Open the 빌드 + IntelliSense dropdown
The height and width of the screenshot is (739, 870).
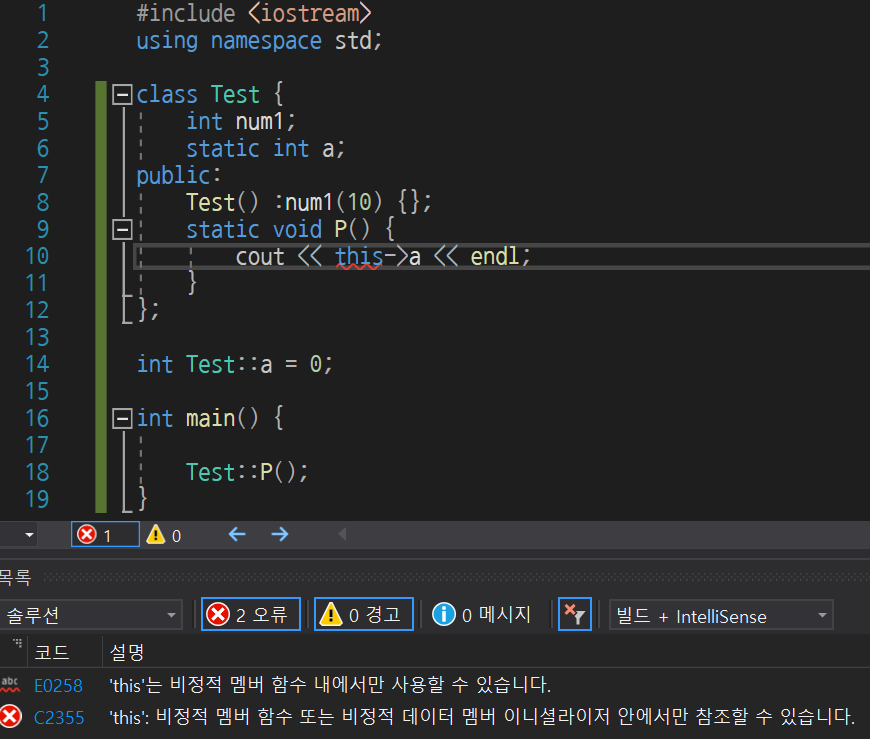click(x=721, y=615)
